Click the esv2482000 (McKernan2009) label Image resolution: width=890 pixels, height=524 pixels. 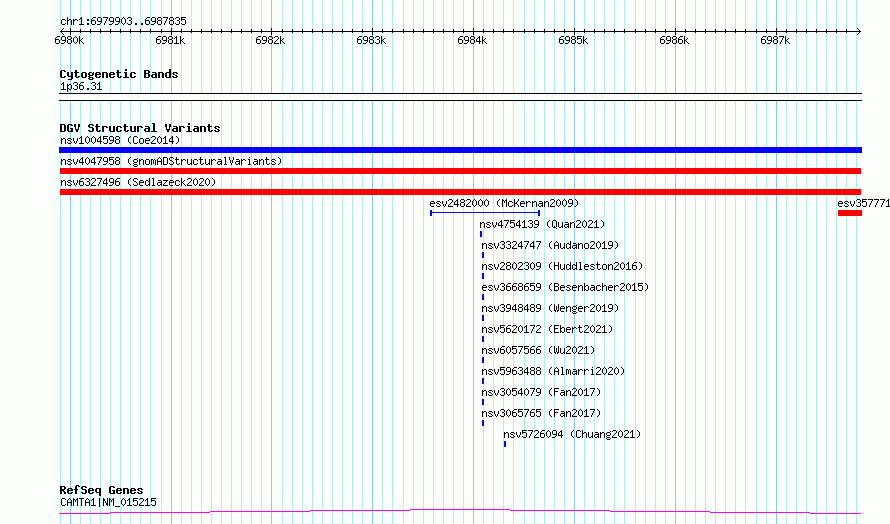pos(504,203)
